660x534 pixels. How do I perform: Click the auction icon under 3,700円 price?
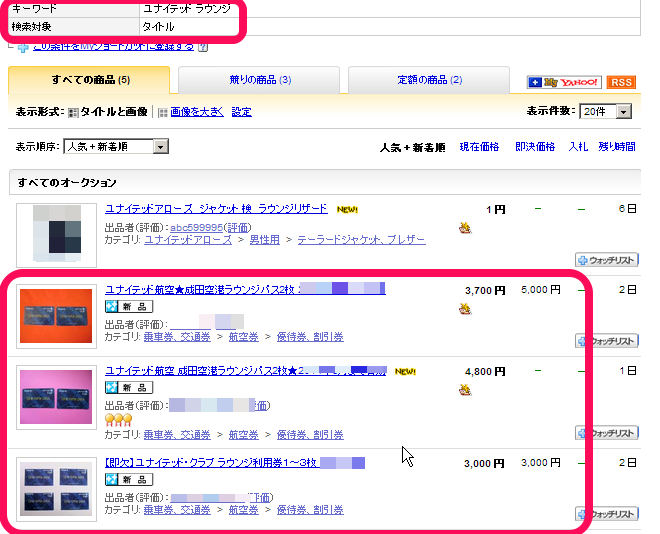(x=465, y=309)
